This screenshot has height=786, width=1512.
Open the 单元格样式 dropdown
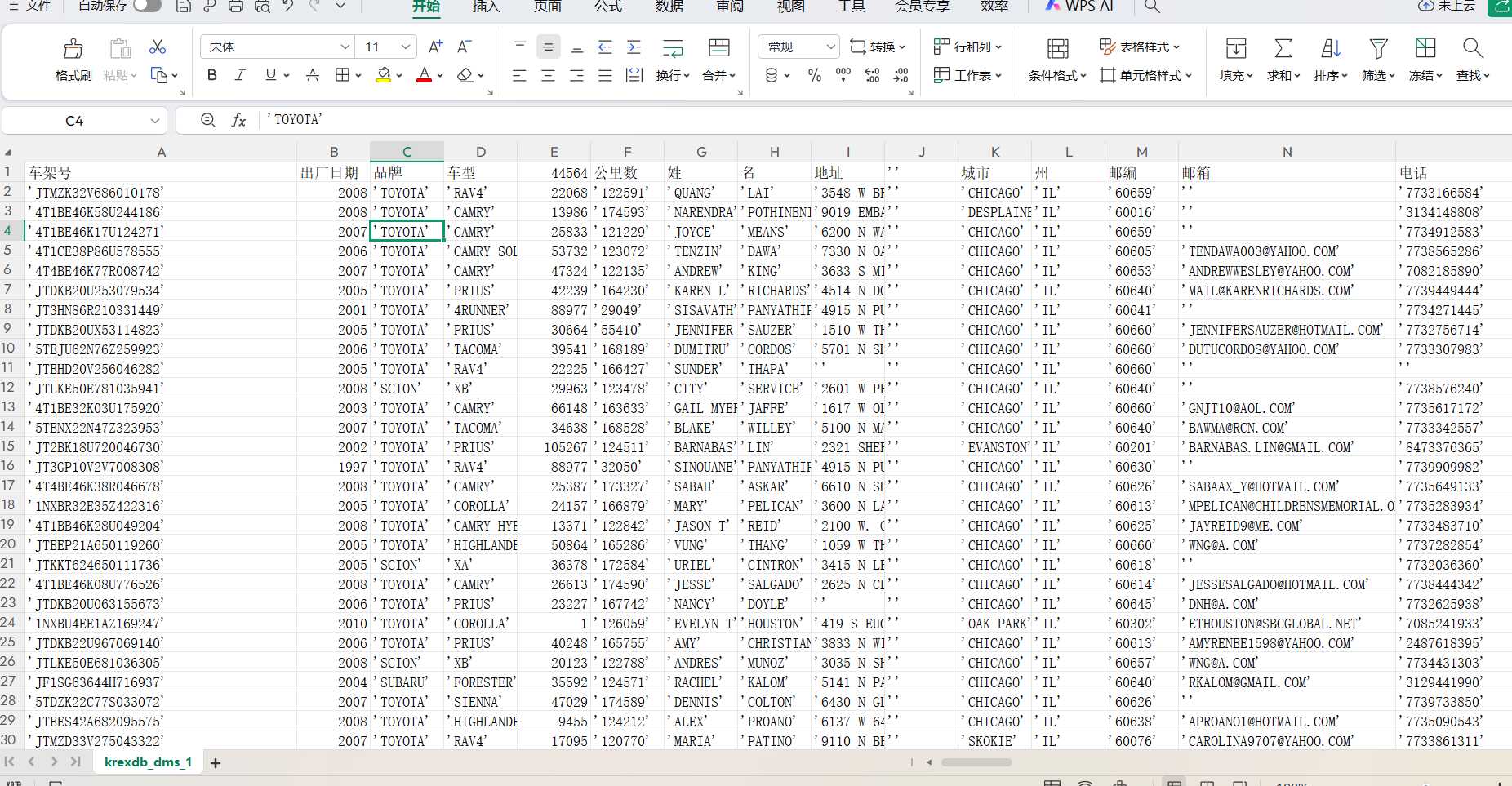tap(1146, 75)
